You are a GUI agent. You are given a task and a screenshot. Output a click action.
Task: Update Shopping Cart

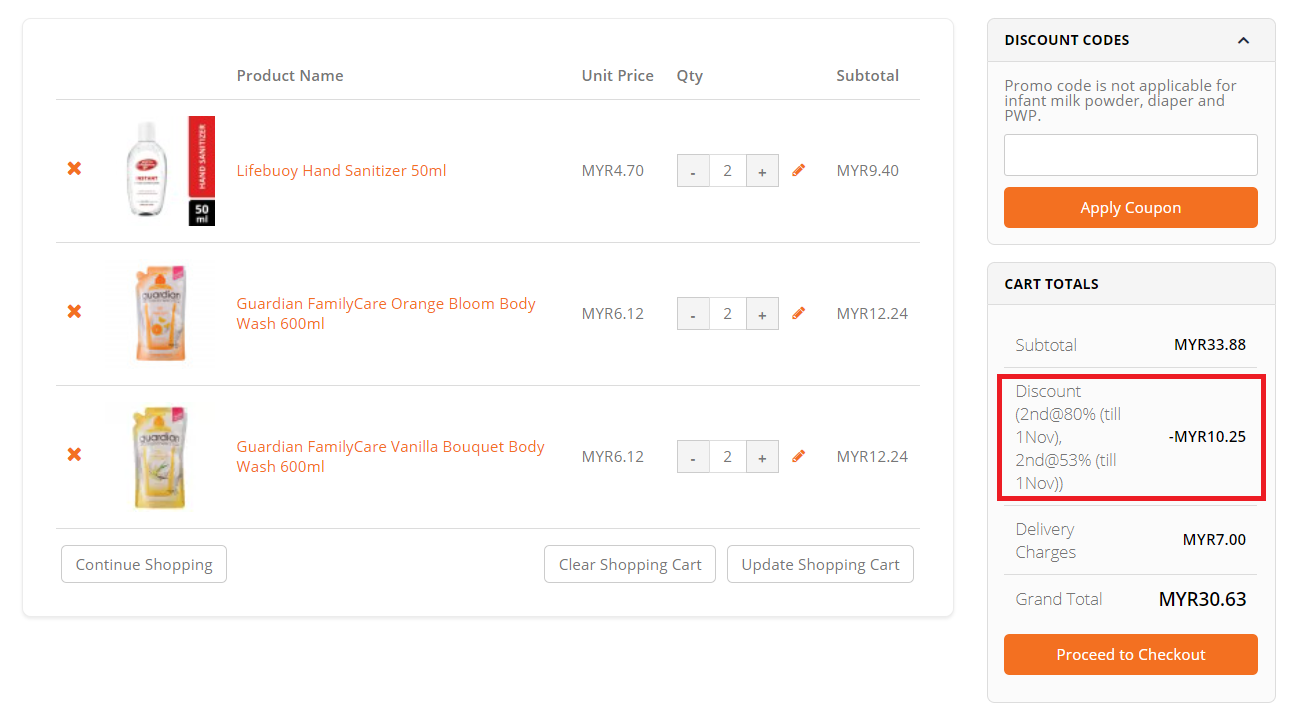(820, 564)
